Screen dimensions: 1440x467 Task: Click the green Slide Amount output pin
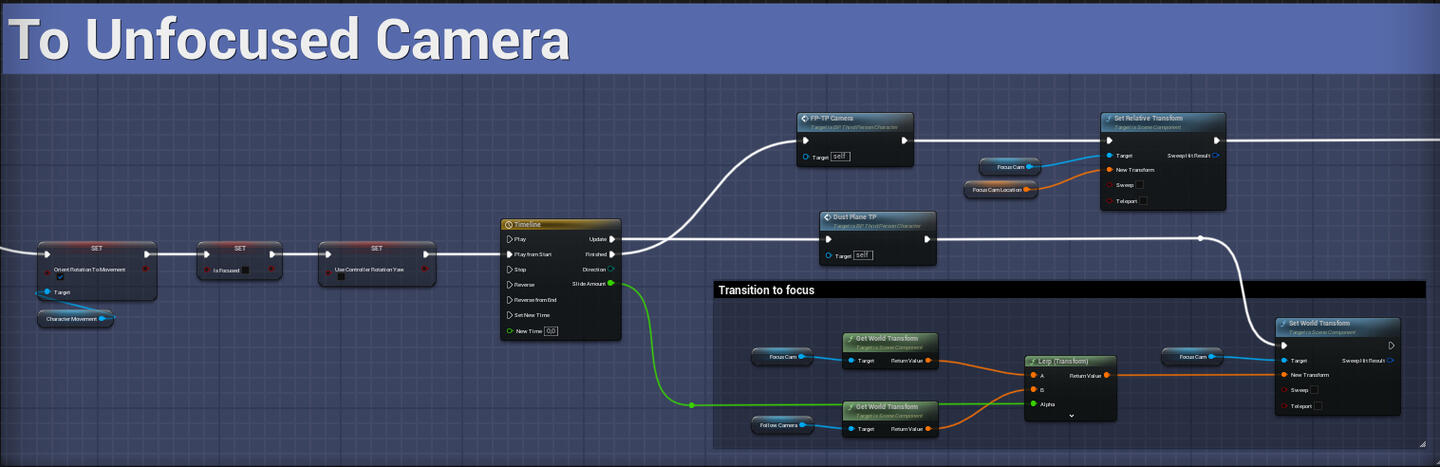coord(611,284)
